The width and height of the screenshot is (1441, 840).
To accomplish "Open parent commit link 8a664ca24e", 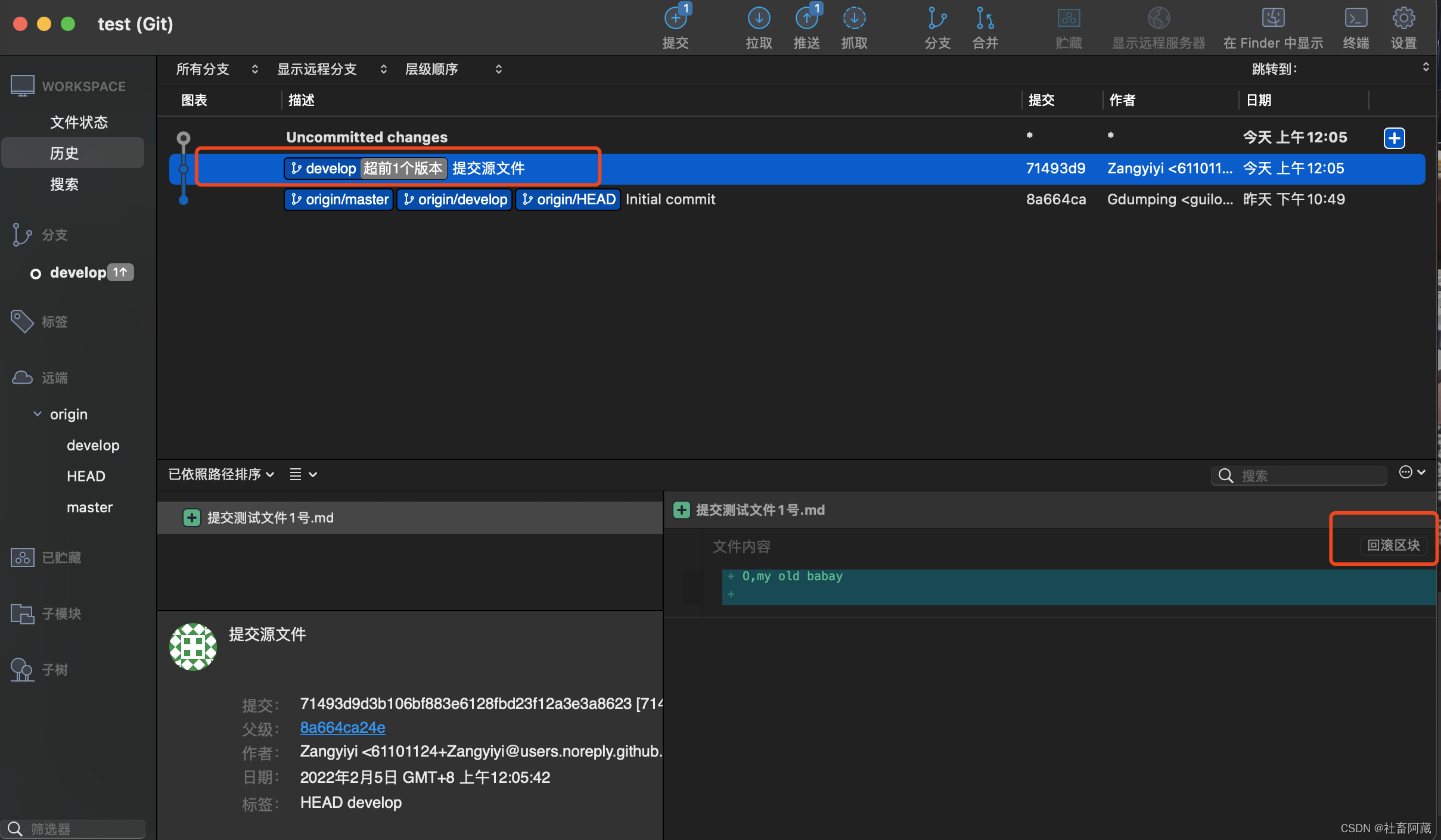I will click(x=342, y=727).
